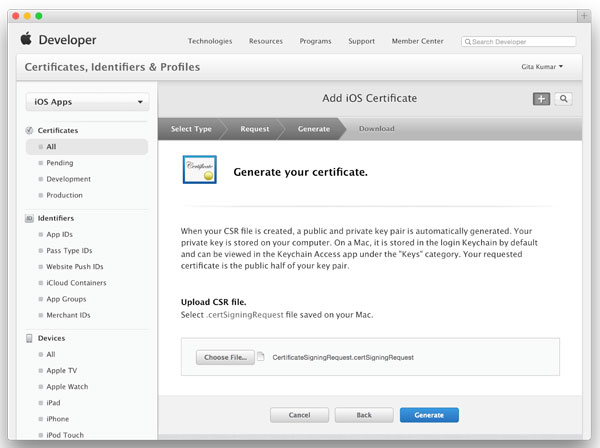Click the Certificates section heading
The width and height of the screenshot is (600, 448).
[58, 130]
